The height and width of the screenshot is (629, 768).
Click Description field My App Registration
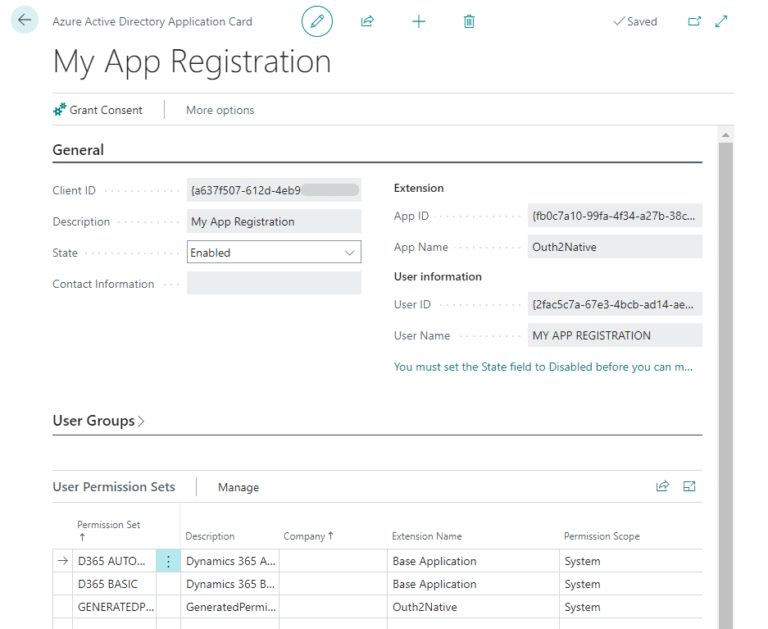[x=274, y=221]
